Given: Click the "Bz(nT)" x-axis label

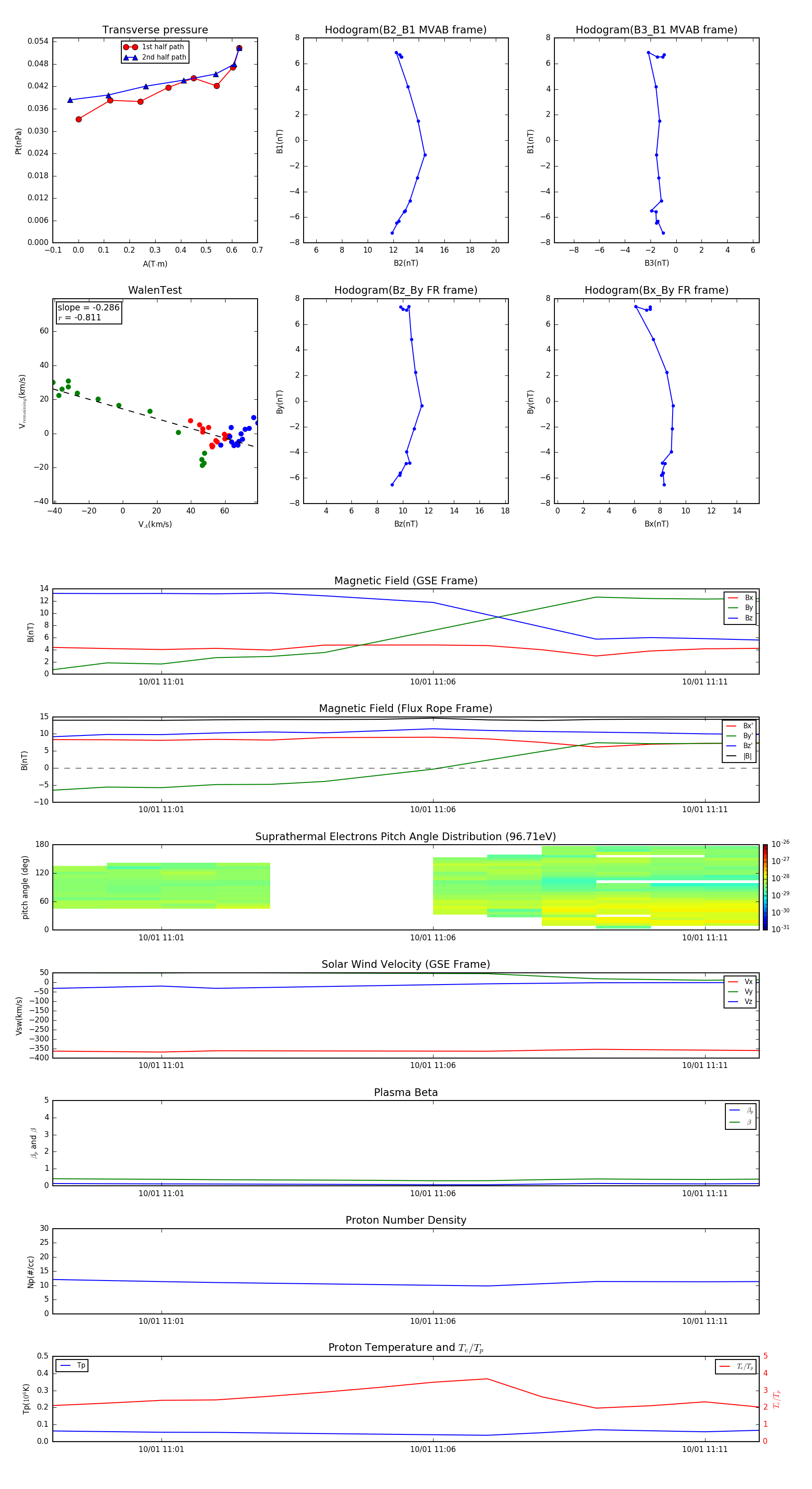Looking at the screenshot, I should click(x=406, y=524).
